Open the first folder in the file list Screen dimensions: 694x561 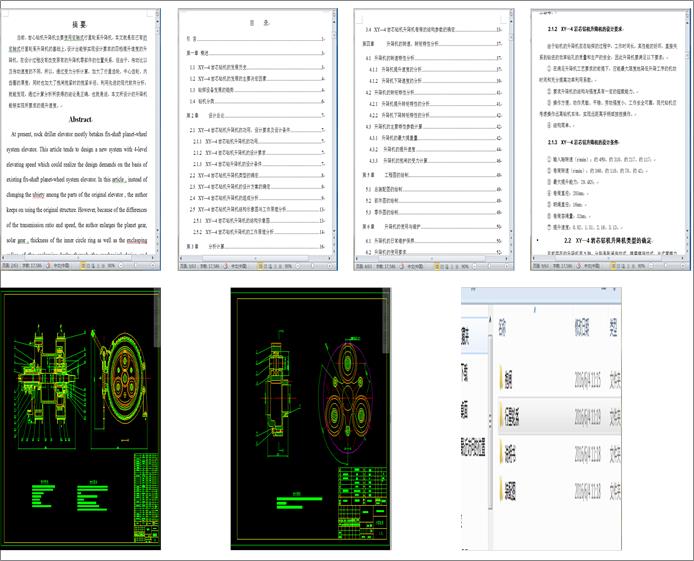click(x=506, y=380)
